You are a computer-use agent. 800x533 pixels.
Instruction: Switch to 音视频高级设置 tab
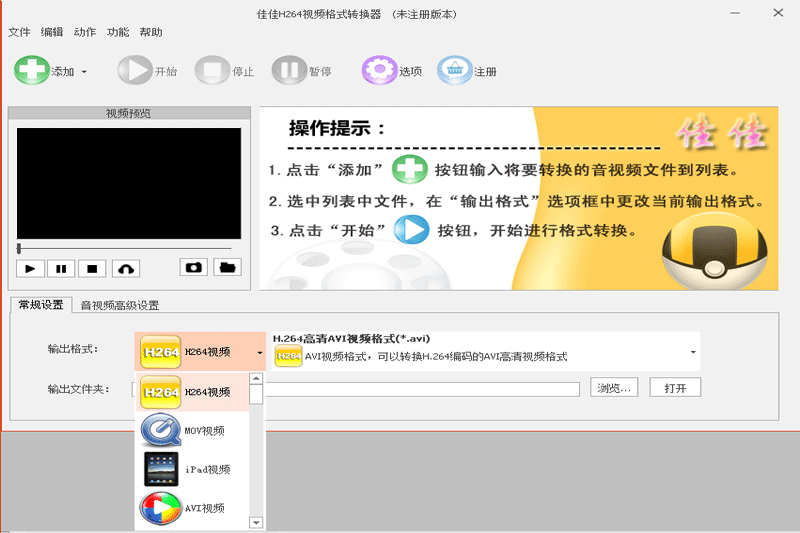coord(120,306)
